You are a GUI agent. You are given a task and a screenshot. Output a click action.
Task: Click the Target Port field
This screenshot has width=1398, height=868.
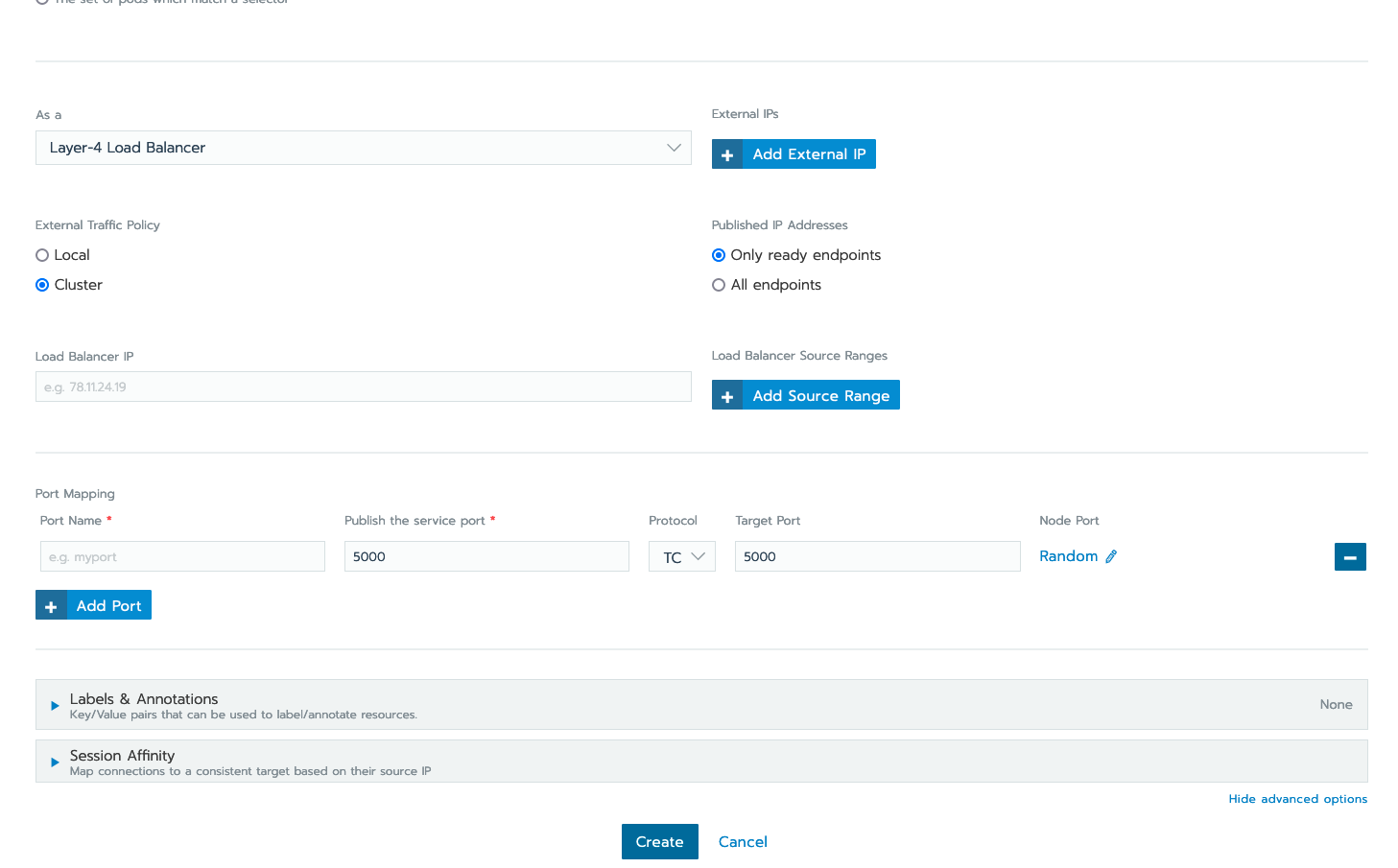click(x=876, y=556)
